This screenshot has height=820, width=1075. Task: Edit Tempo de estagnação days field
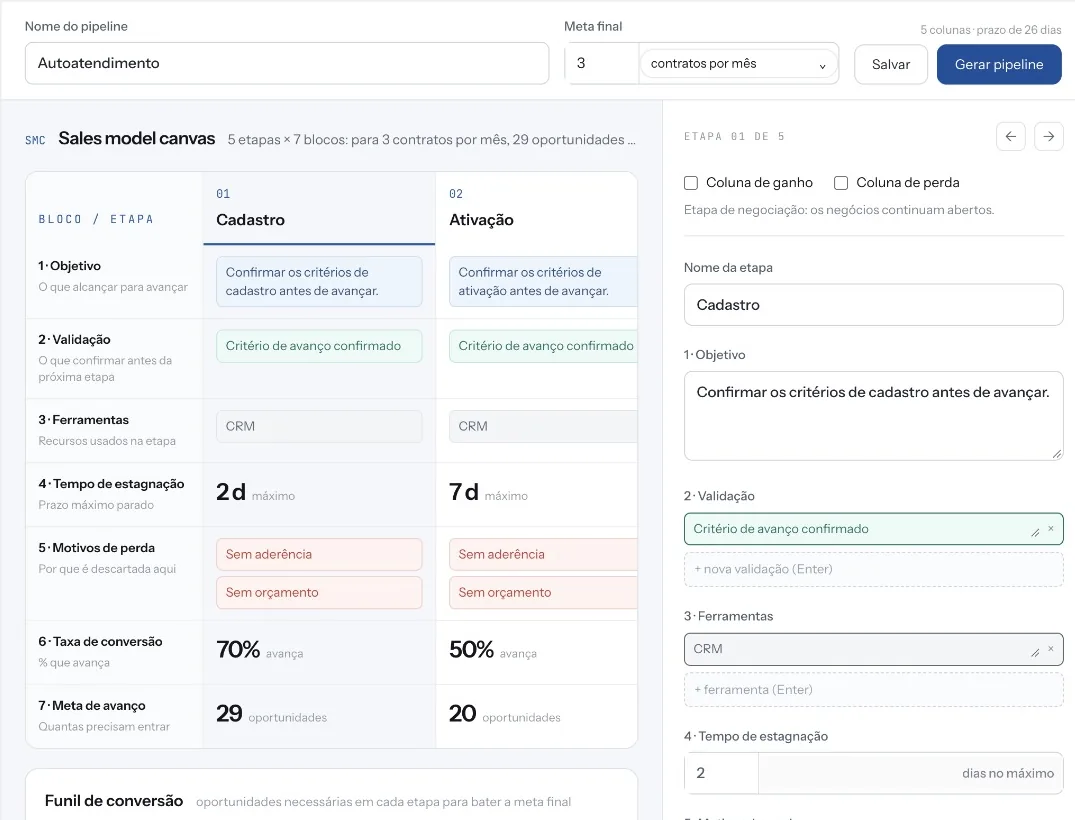(721, 773)
